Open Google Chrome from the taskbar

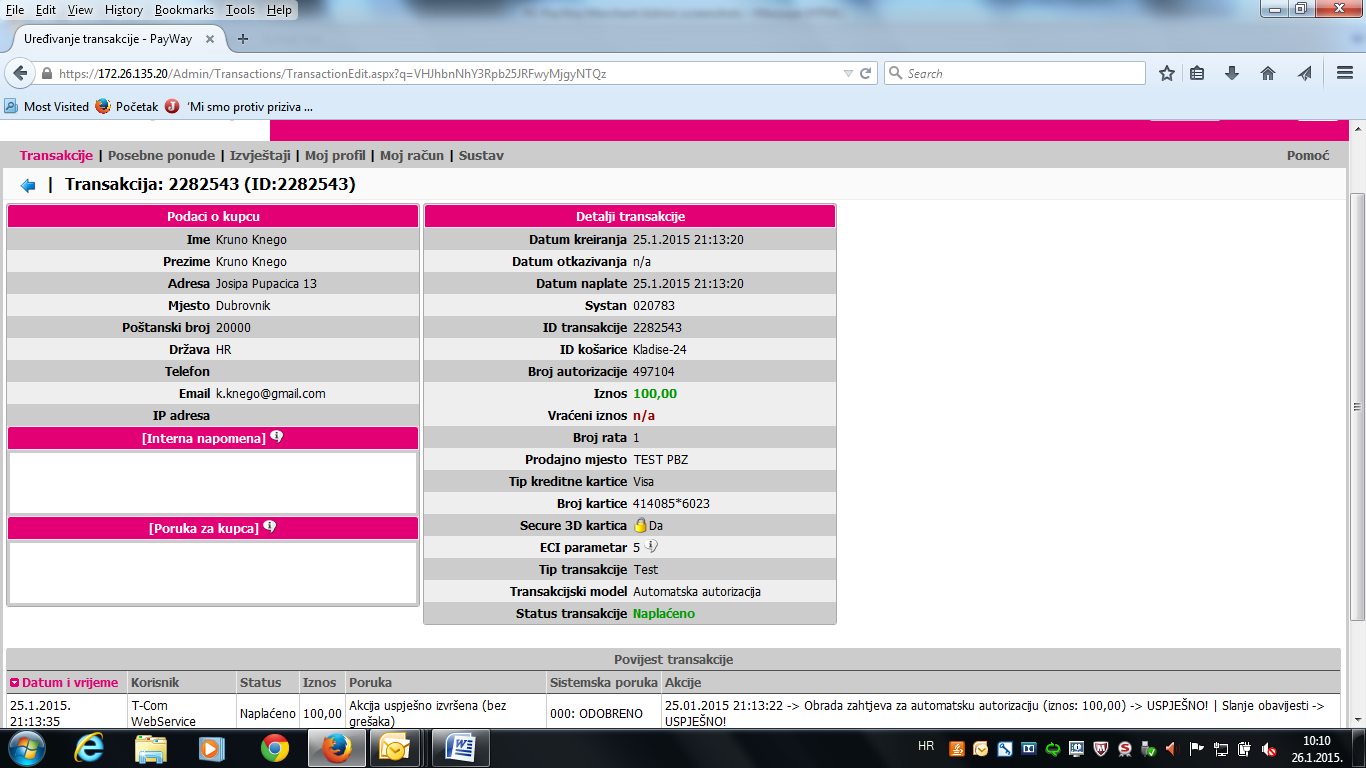(274, 748)
